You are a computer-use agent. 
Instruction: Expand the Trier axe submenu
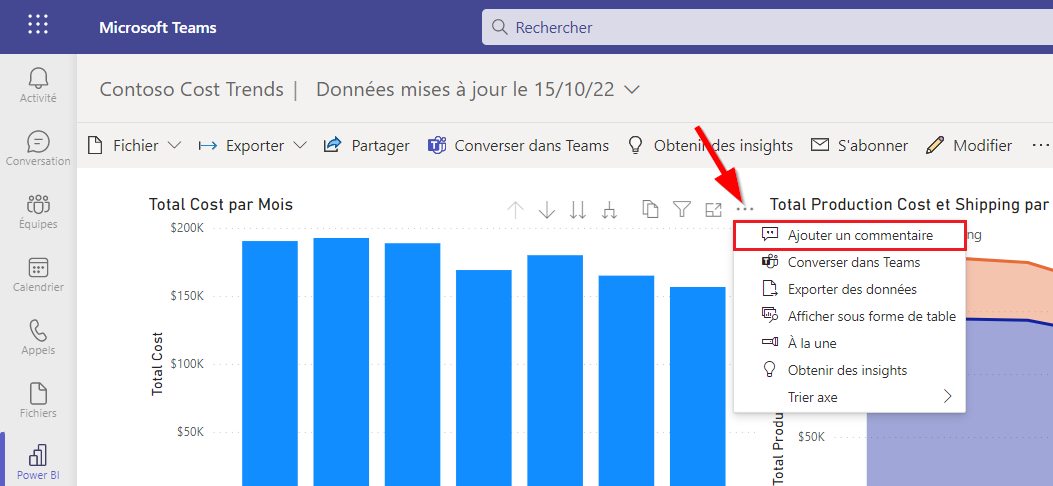point(850,397)
